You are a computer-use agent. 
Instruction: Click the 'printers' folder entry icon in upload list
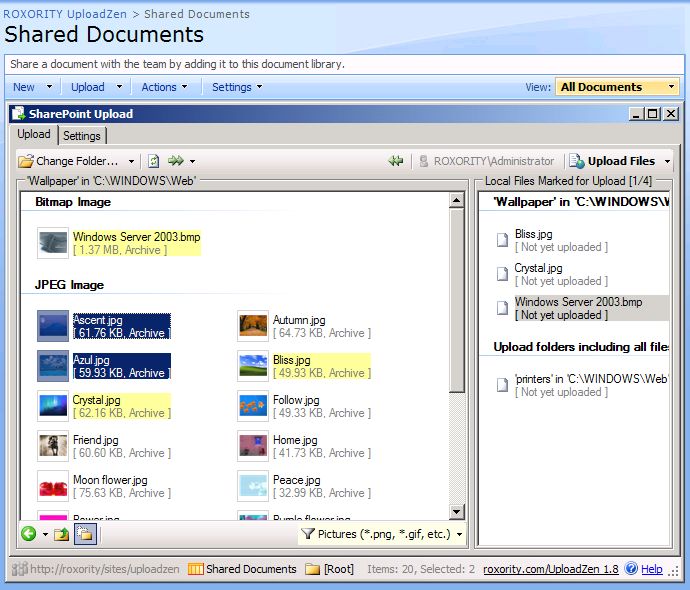pos(502,385)
